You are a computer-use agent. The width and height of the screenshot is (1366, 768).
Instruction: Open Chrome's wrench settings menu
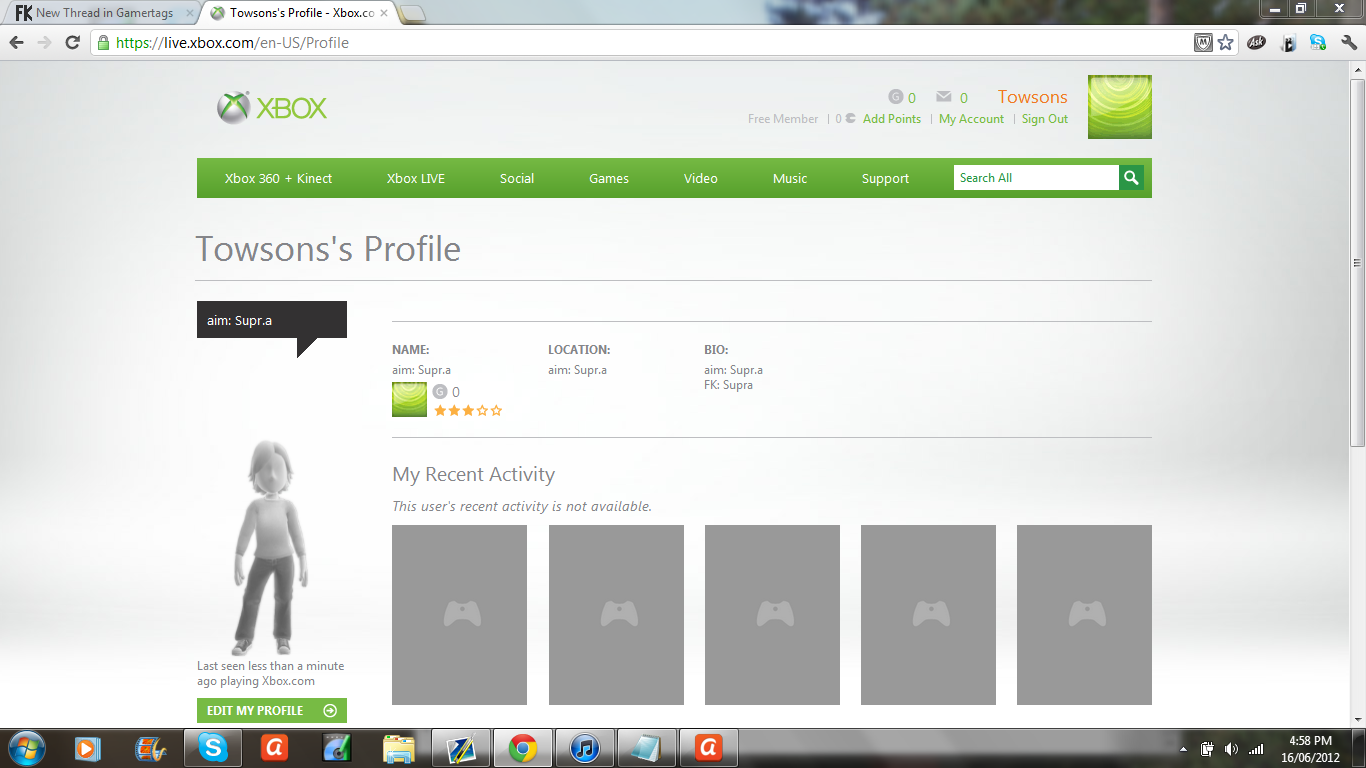(1349, 43)
